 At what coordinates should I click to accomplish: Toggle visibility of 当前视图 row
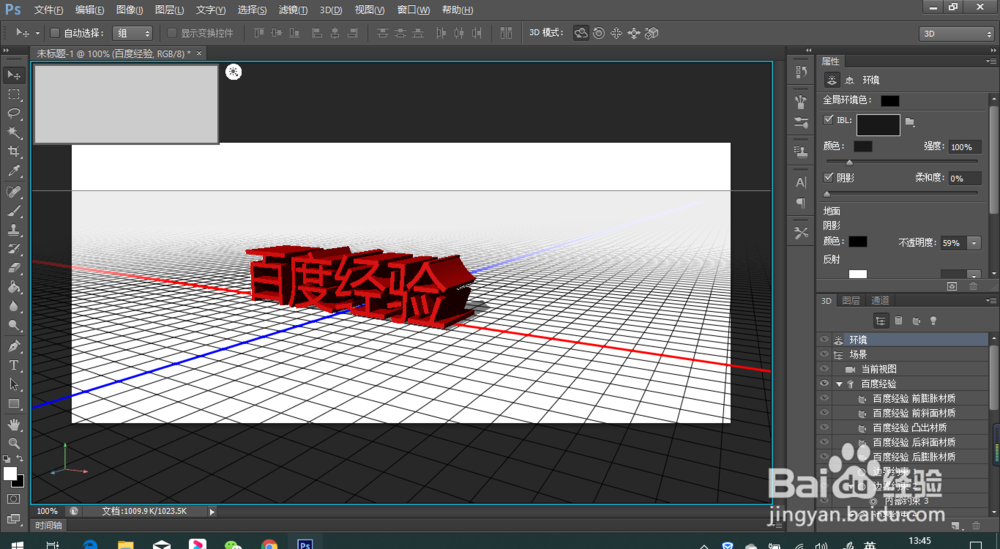[824, 369]
